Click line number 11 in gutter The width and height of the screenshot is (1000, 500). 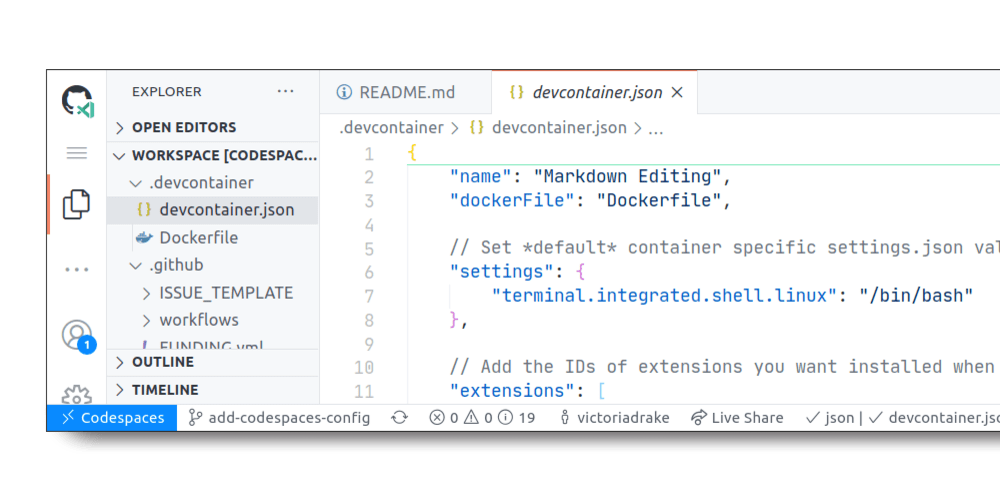[364, 391]
